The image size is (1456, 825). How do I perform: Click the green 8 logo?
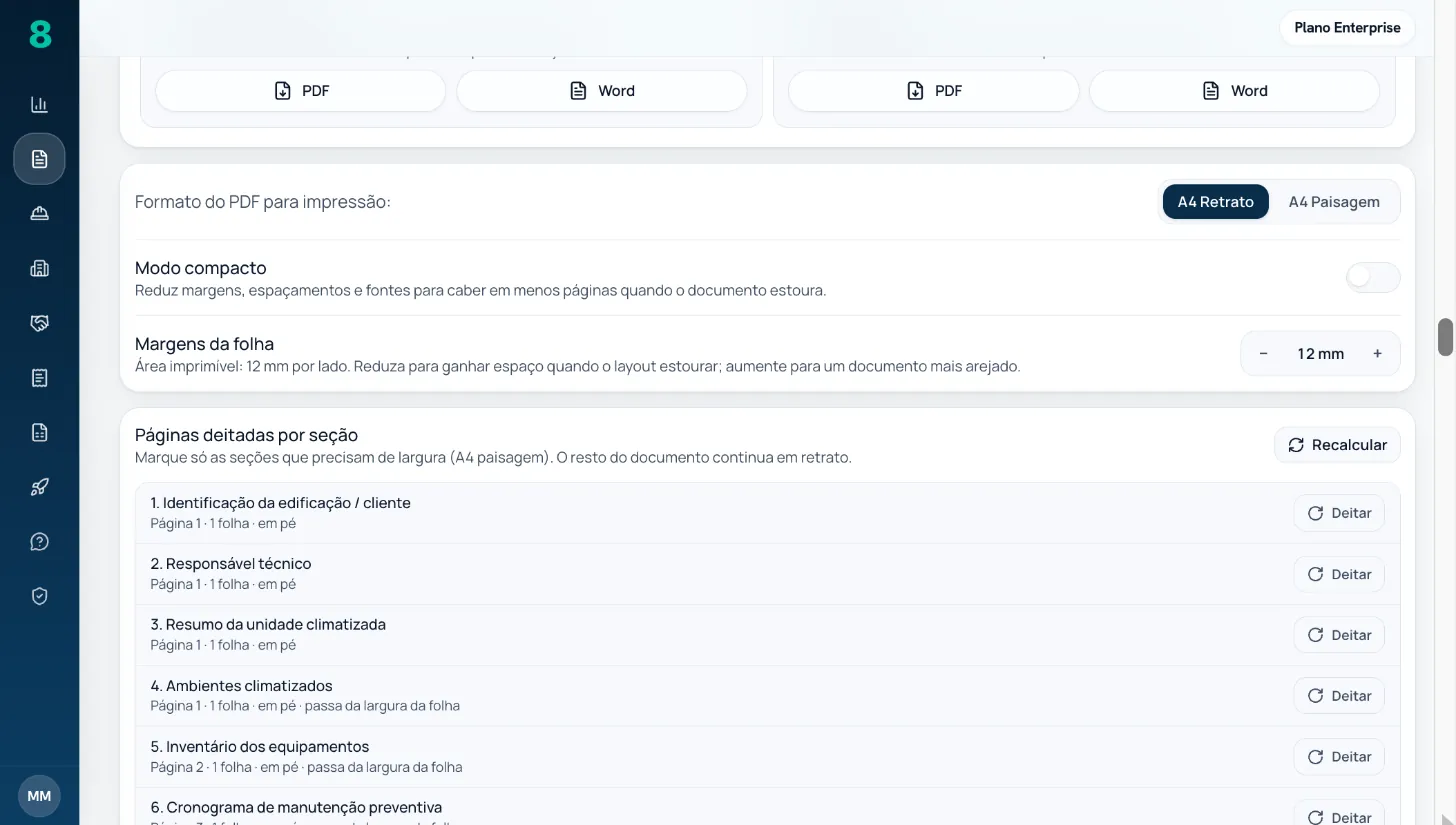(x=39, y=35)
